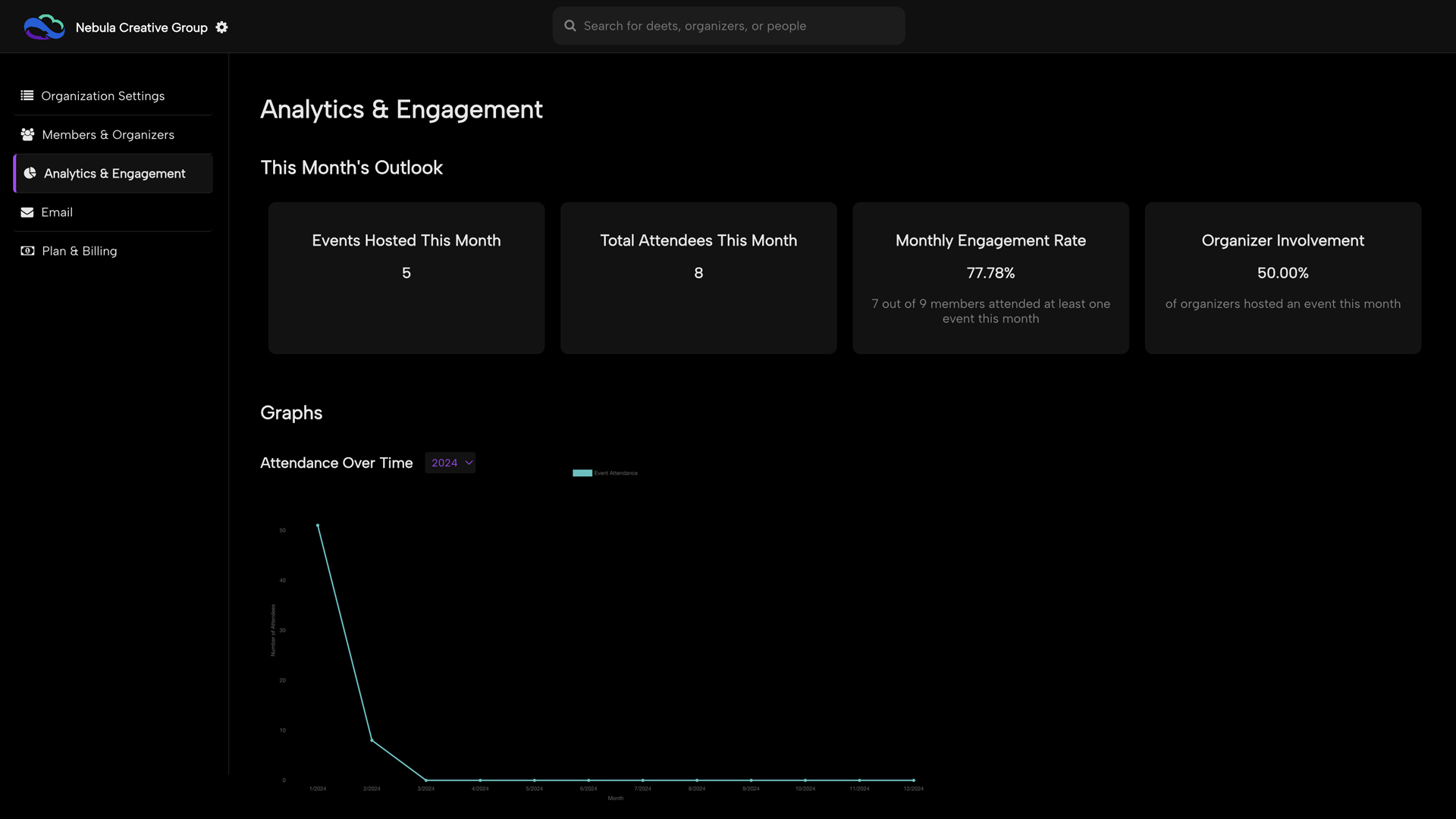Navigate to Plan & Billing

coord(79,251)
